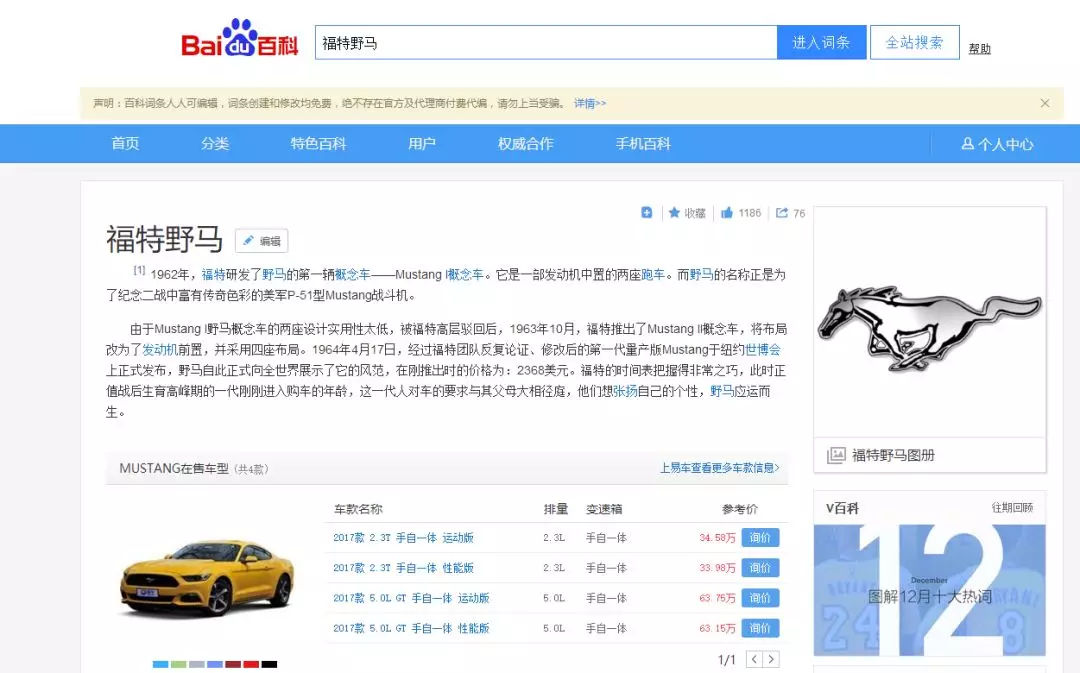Open the 用户 navigation item
Screen dimensions: 1080x673
(x=422, y=143)
